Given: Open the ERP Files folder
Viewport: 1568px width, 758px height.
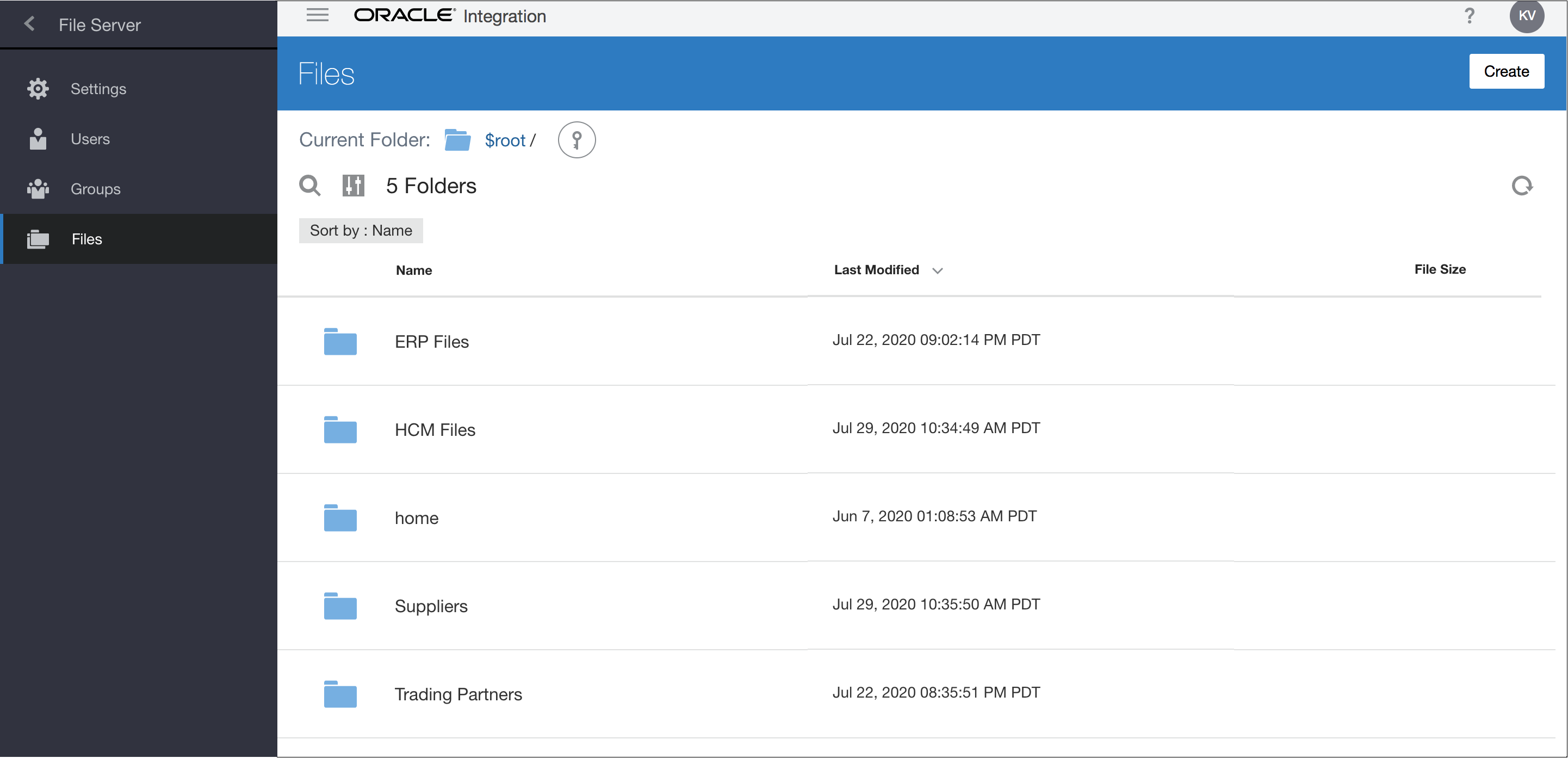Looking at the screenshot, I should pyautogui.click(x=431, y=342).
